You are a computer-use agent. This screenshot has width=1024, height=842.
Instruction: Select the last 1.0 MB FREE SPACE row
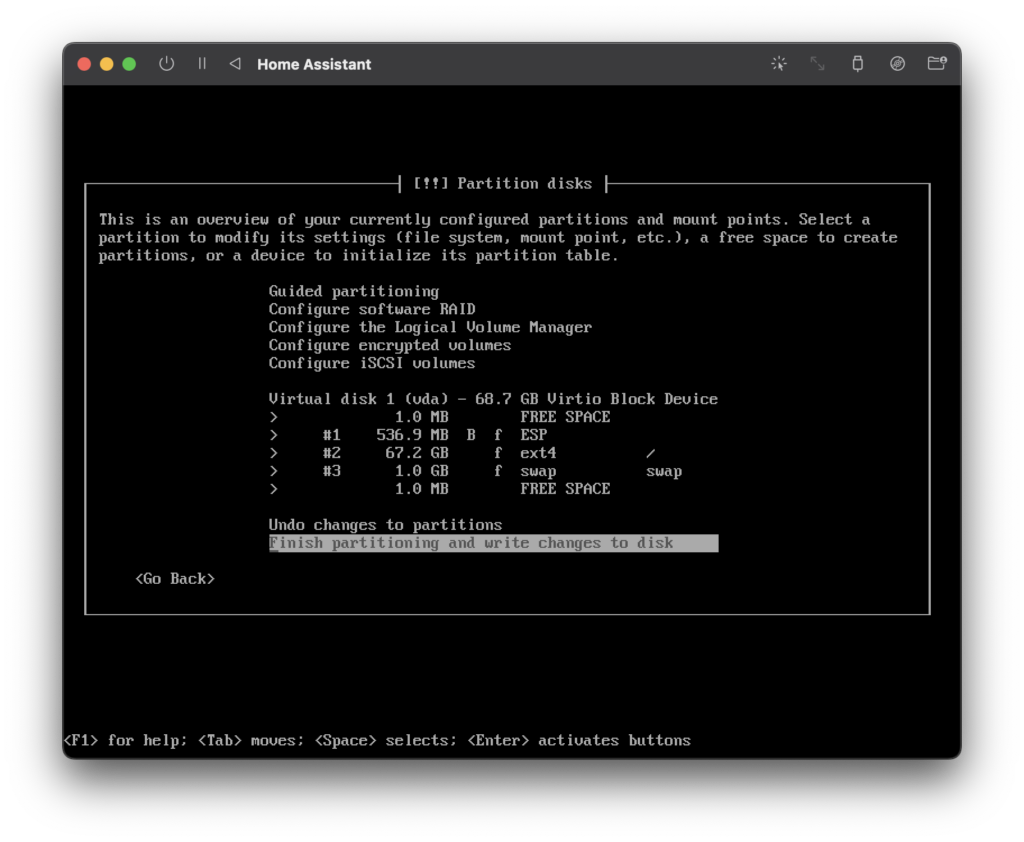pos(493,489)
